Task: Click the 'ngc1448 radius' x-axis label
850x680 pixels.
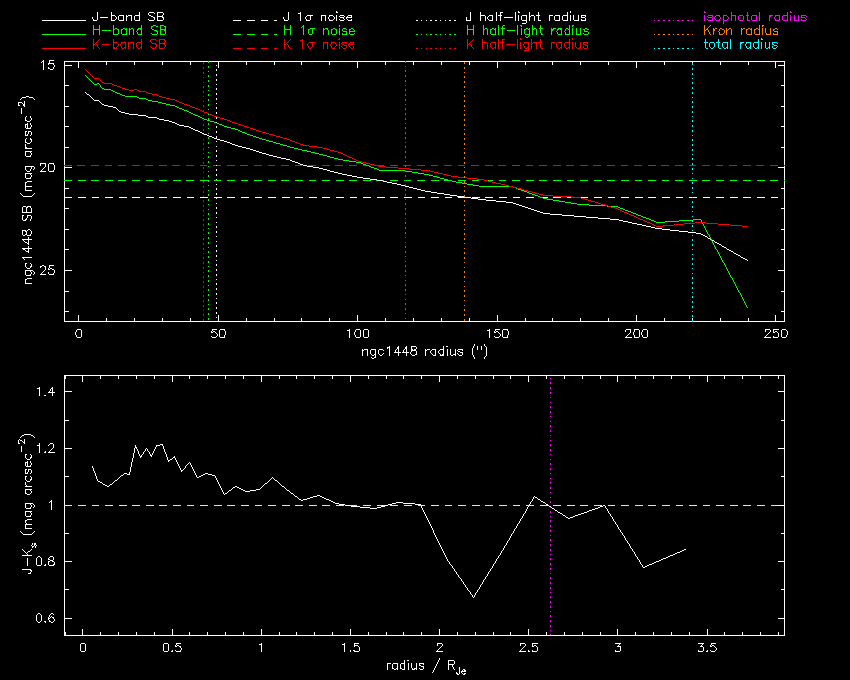Action: [x=424, y=351]
